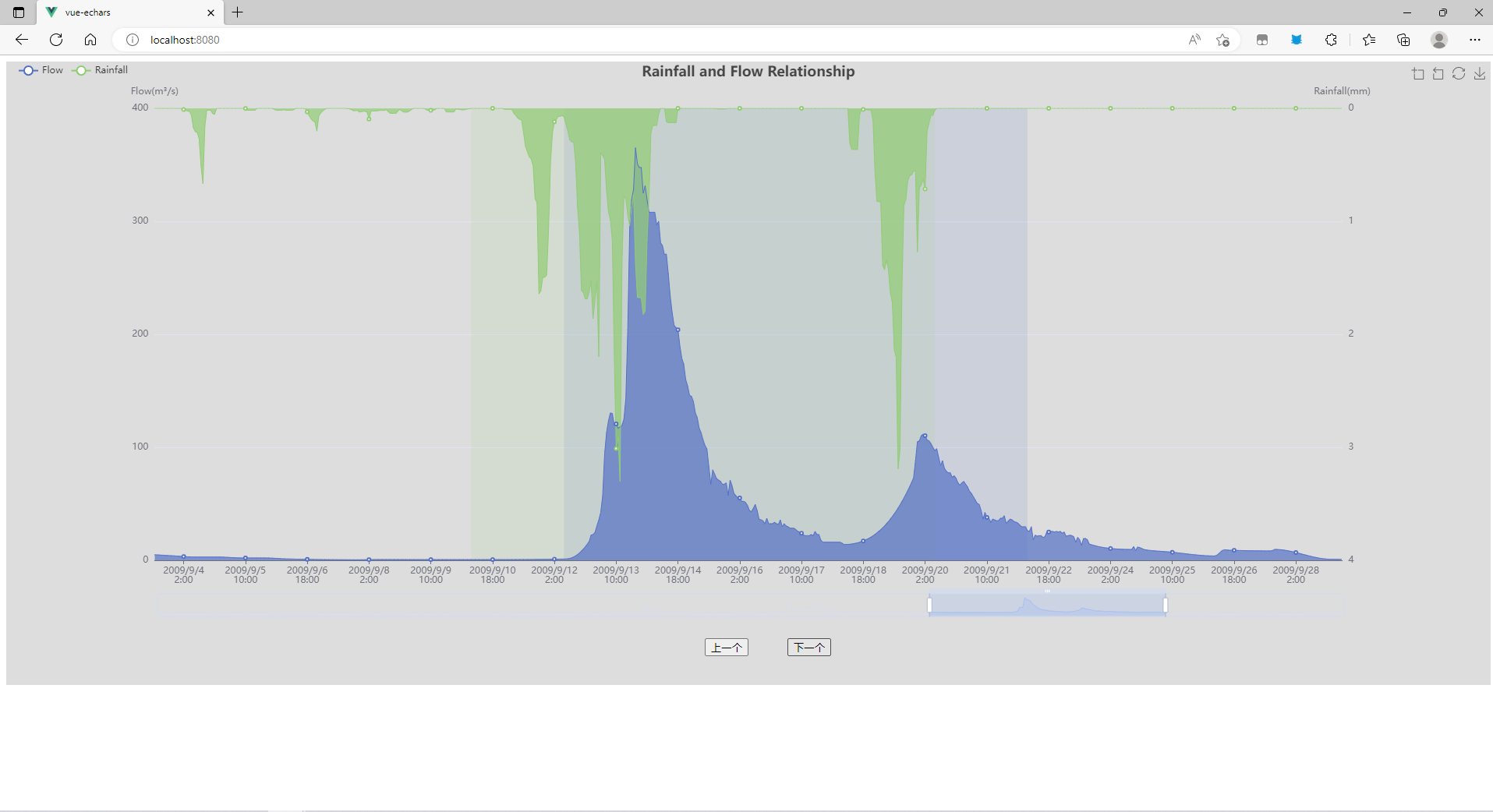Open browser Settings and more menu

(1474, 40)
